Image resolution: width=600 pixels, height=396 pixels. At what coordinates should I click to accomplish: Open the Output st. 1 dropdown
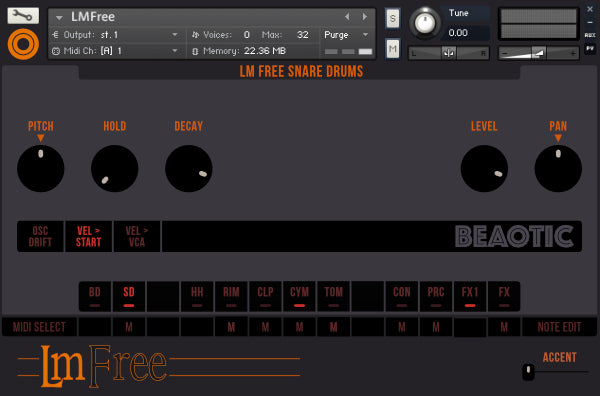pyautogui.click(x=116, y=35)
